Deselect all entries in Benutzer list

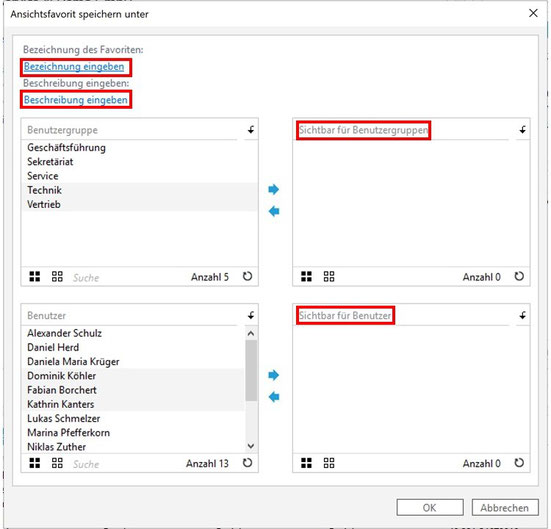pyautogui.click(x=57, y=463)
